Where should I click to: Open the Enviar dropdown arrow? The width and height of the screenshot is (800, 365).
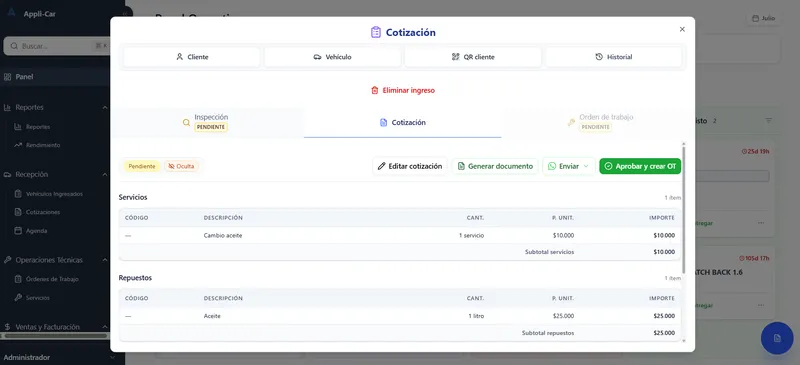pyautogui.click(x=586, y=166)
